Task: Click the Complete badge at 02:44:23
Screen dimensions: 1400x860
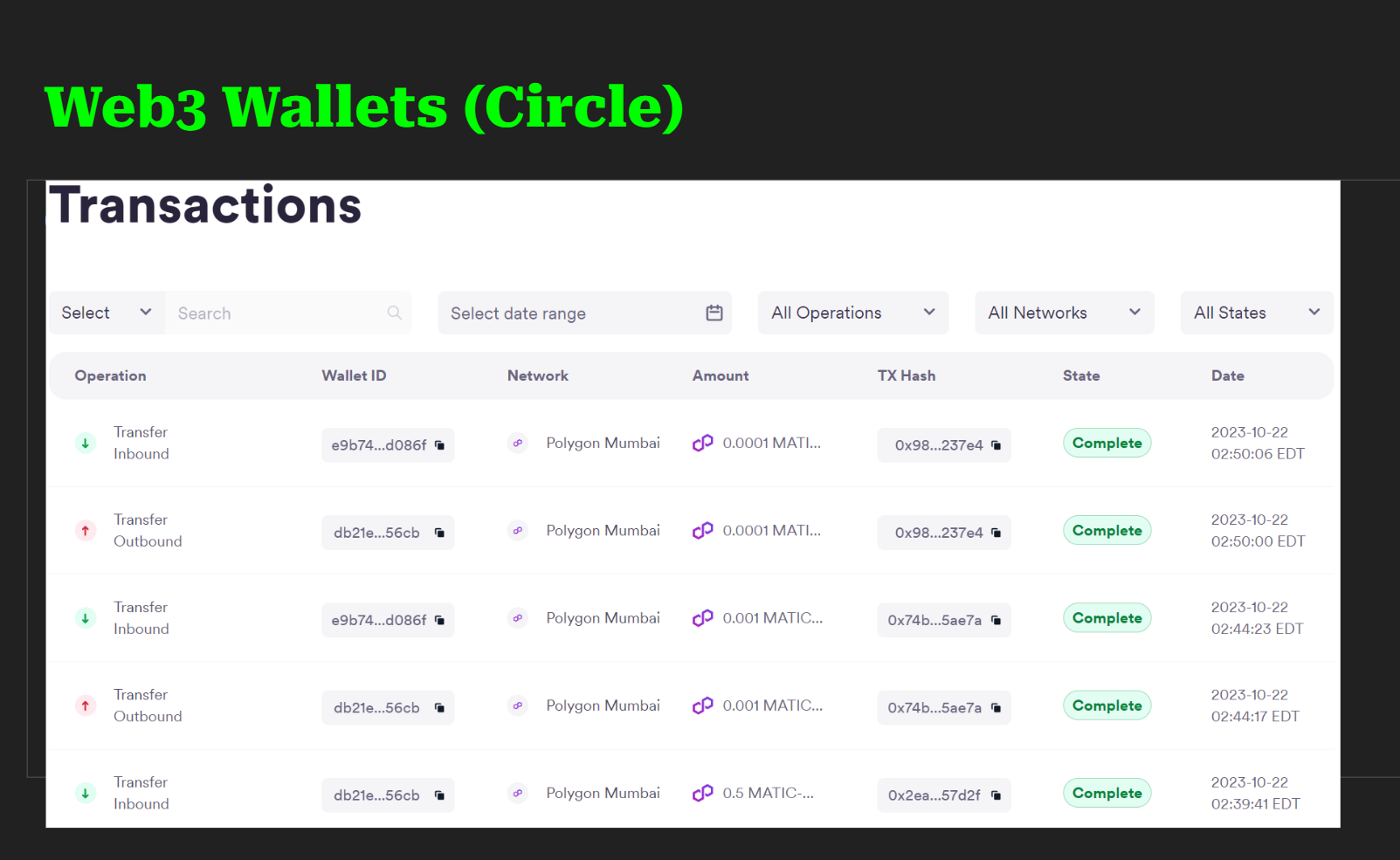Action: (1107, 618)
